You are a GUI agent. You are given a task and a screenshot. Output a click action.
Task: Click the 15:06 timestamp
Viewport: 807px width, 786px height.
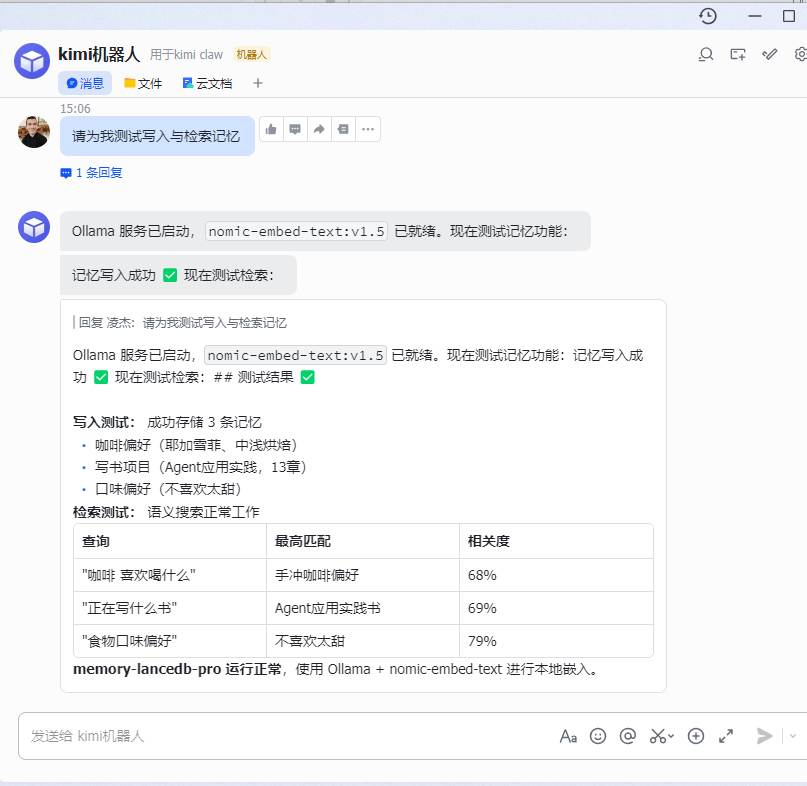[x=75, y=109]
